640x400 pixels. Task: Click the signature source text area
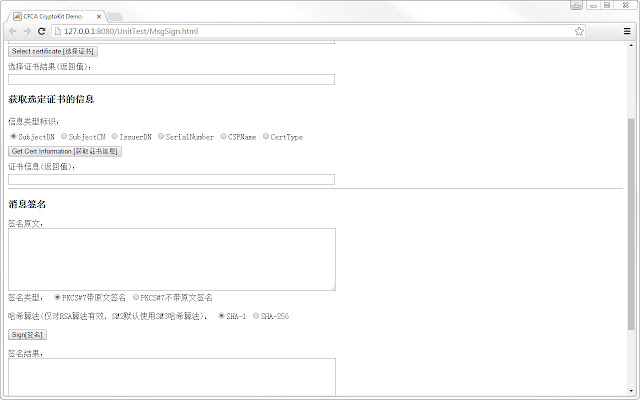[x=172, y=260]
